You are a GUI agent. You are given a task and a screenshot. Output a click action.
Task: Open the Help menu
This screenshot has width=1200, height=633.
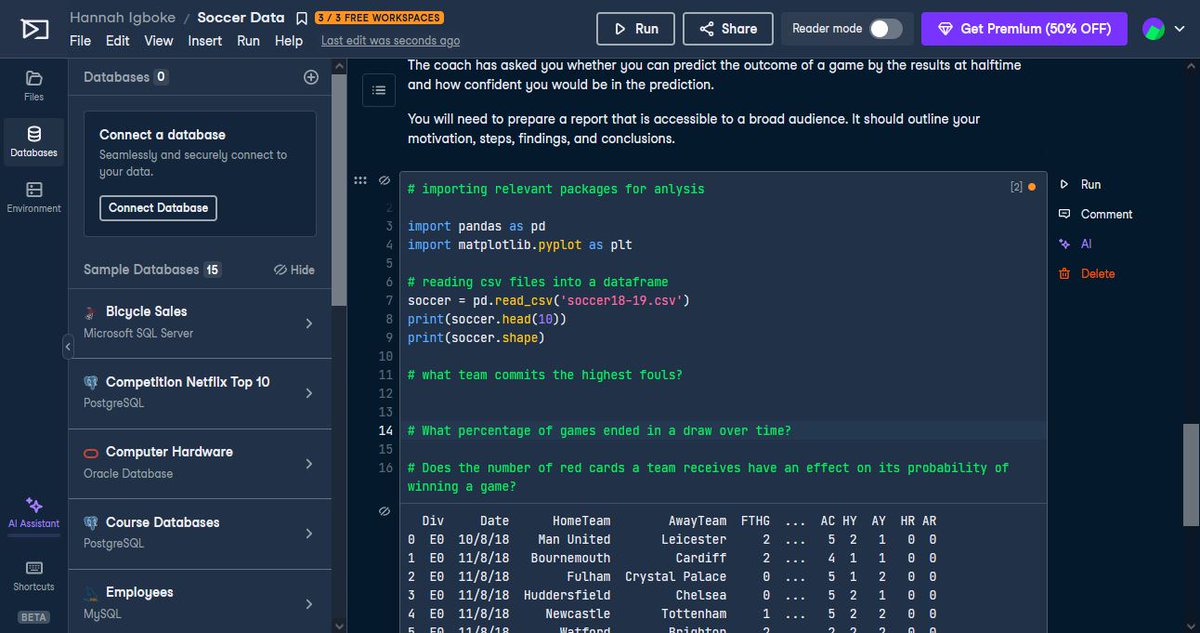point(289,41)
